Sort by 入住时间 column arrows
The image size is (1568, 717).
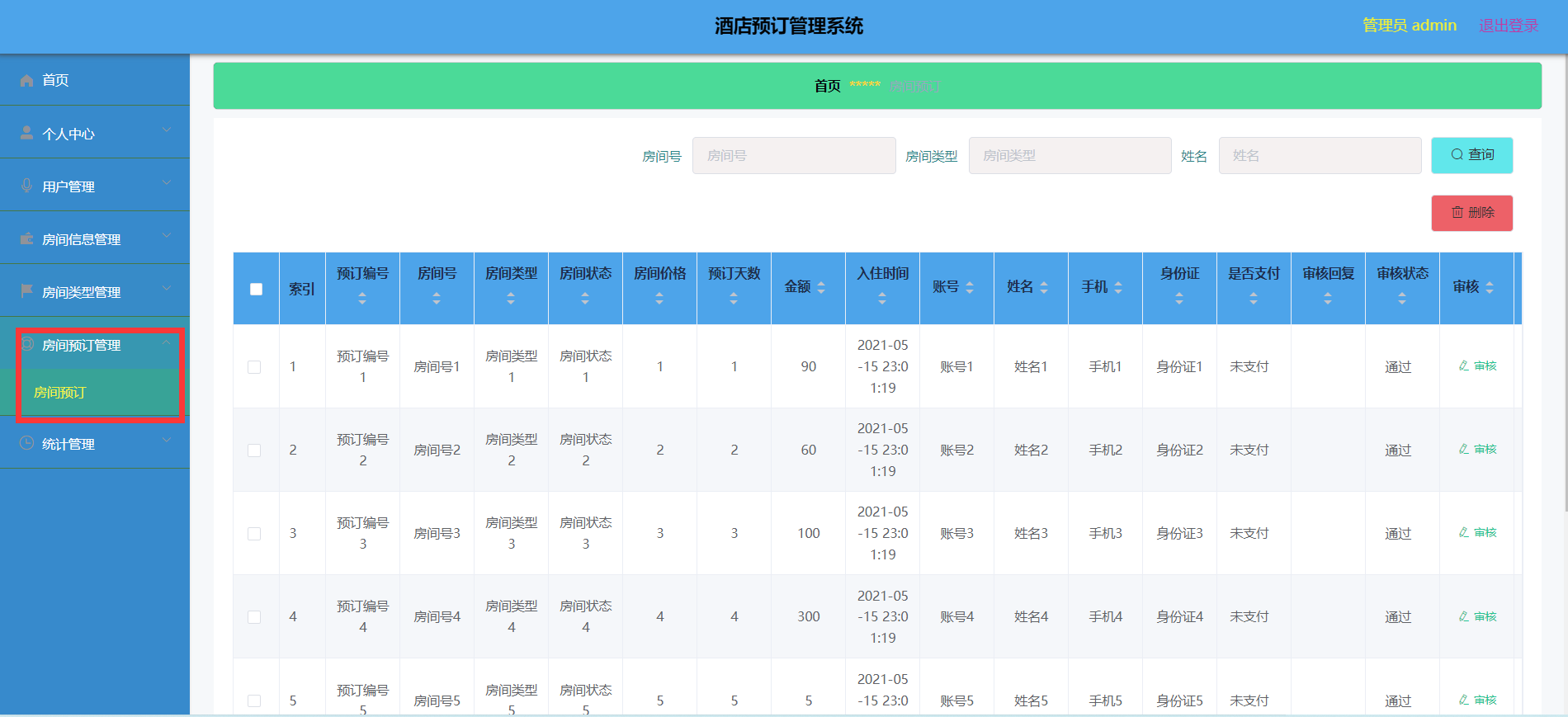(882, 299)
